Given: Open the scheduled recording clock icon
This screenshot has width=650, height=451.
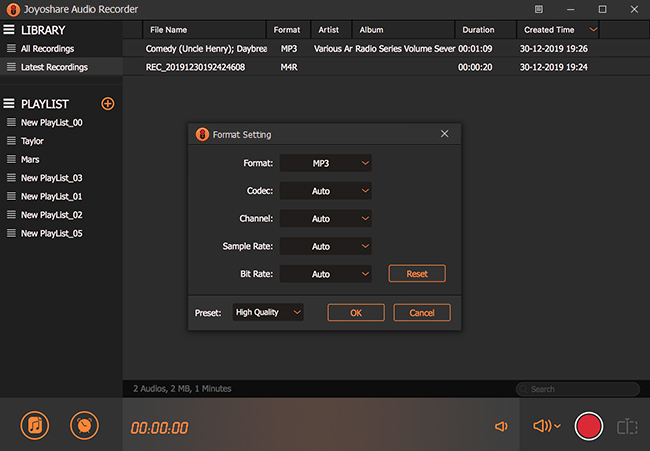Looking at the screenshot, I should coord(85,425).
